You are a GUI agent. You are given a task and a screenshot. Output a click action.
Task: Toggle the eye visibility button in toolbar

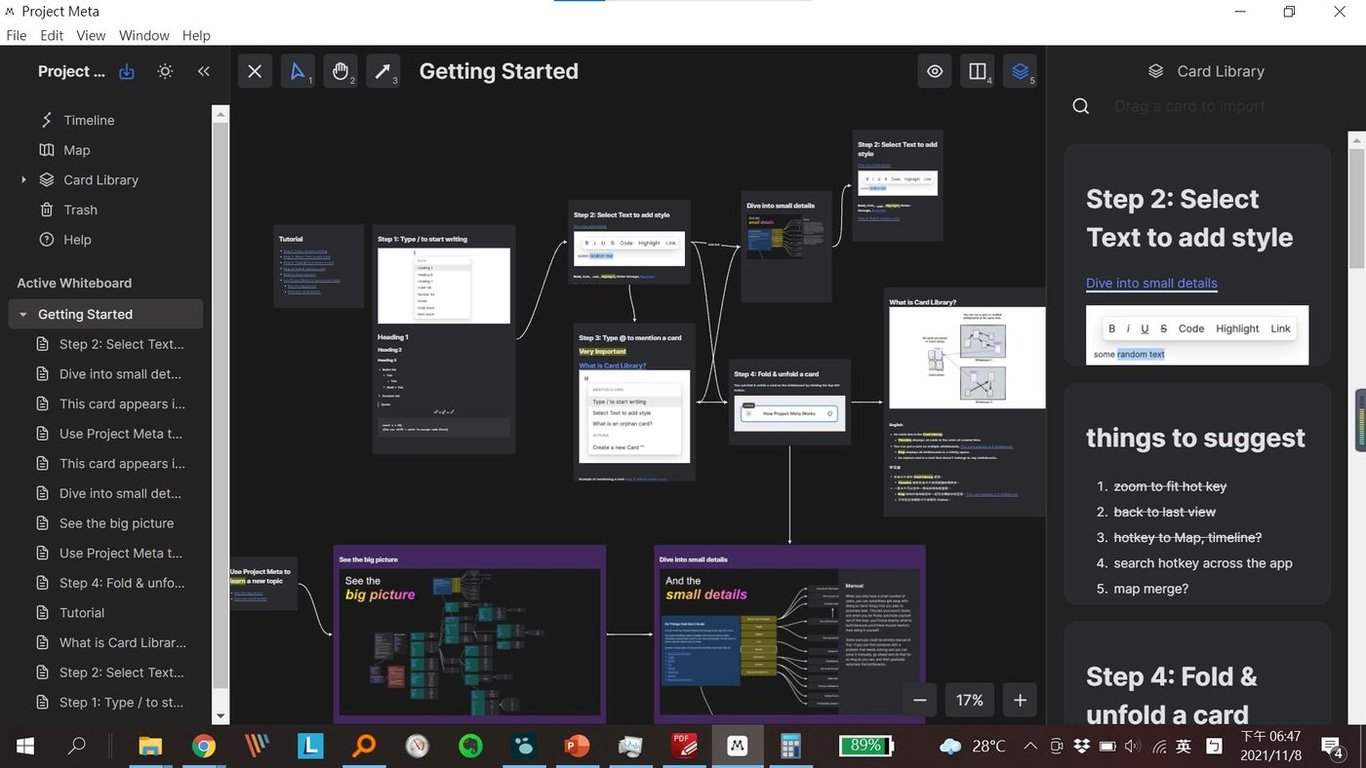[x=935, y=71]
